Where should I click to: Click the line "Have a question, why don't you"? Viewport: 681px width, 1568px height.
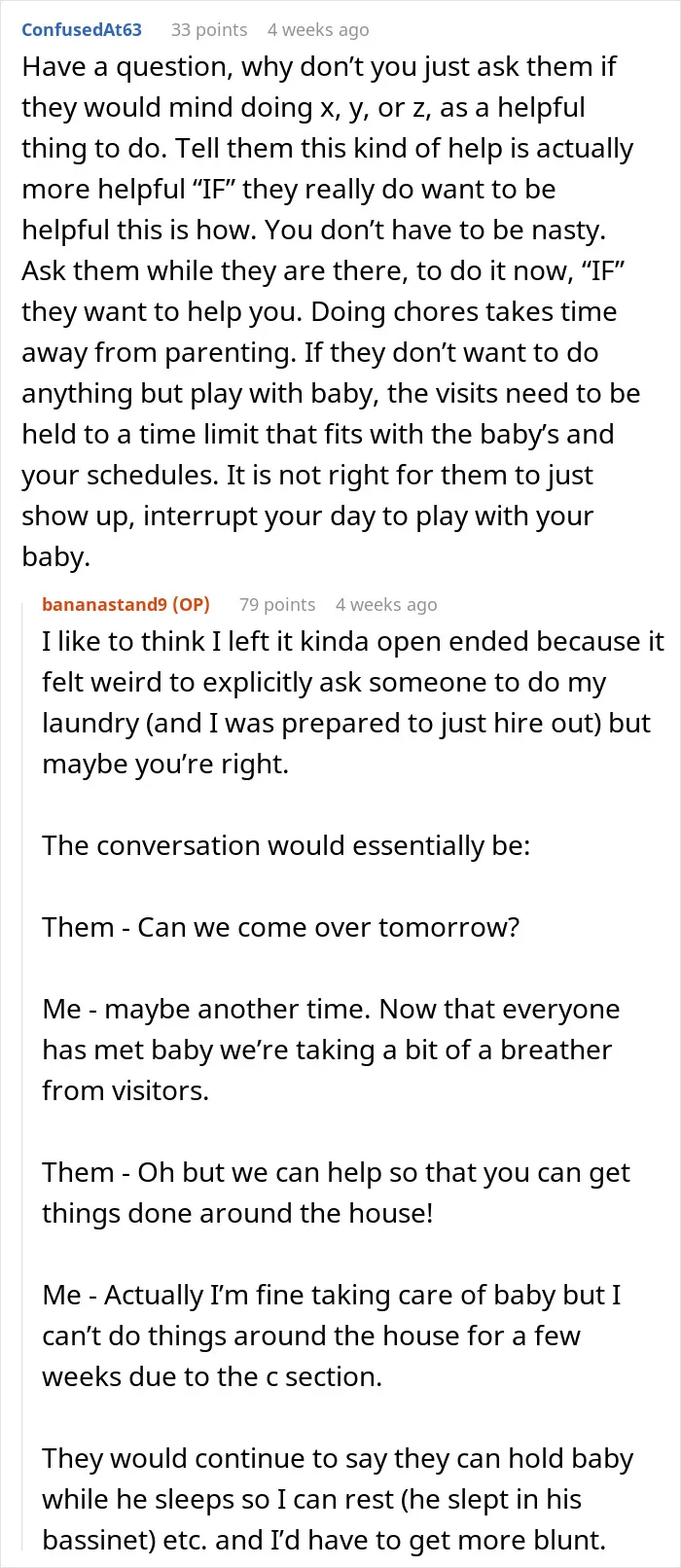point(319,67)
